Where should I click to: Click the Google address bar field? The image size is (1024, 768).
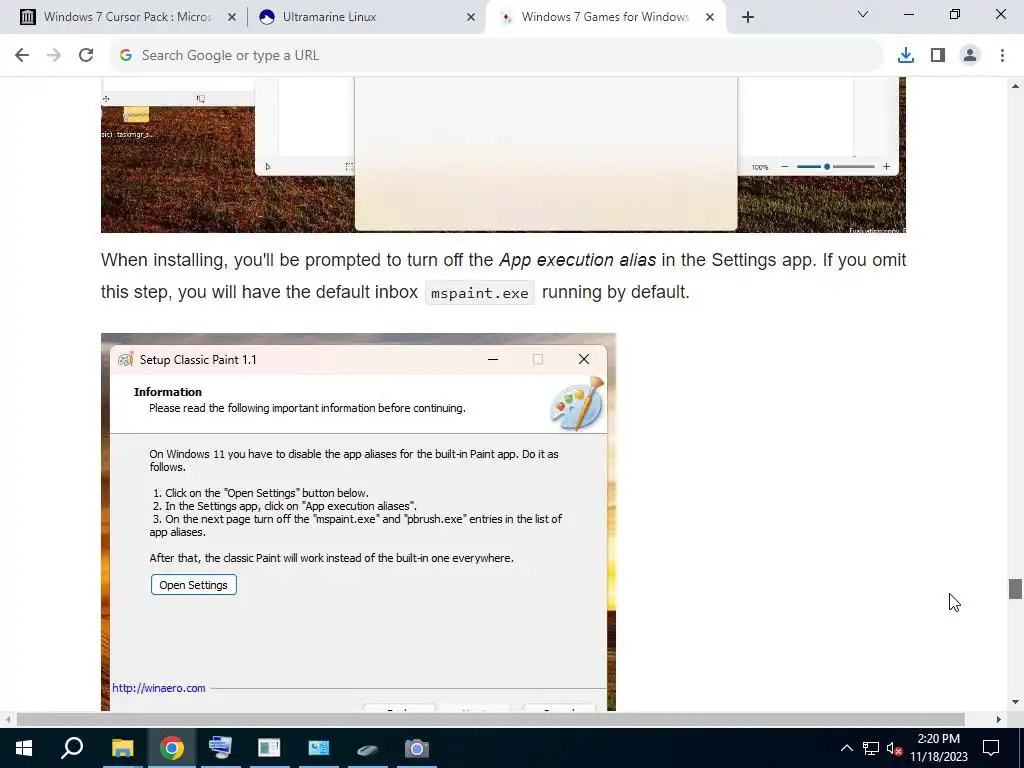click(495, 56)
